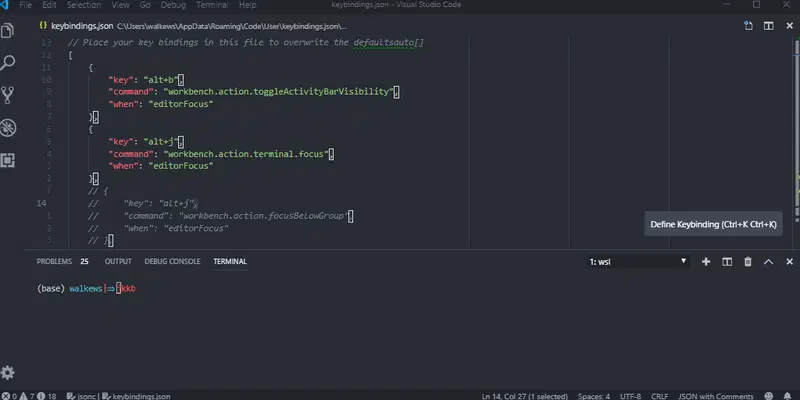Click the commented "alt+j" key value

[x=177, y=204]
